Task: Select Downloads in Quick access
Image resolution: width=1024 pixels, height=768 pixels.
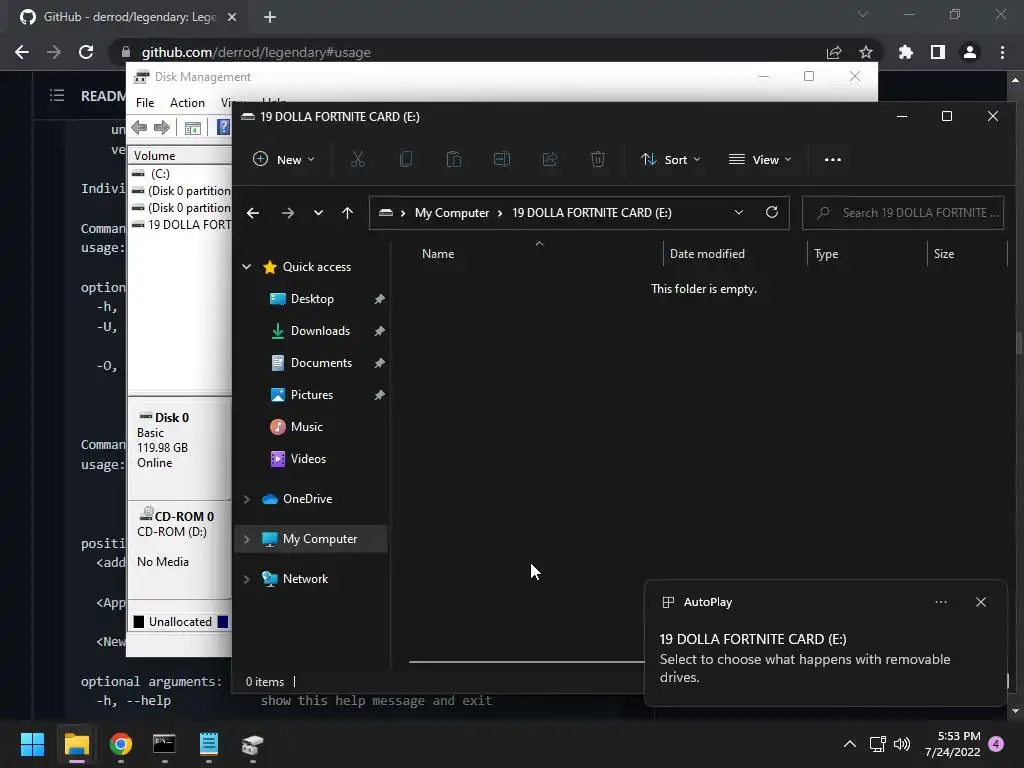Action: 320,330
